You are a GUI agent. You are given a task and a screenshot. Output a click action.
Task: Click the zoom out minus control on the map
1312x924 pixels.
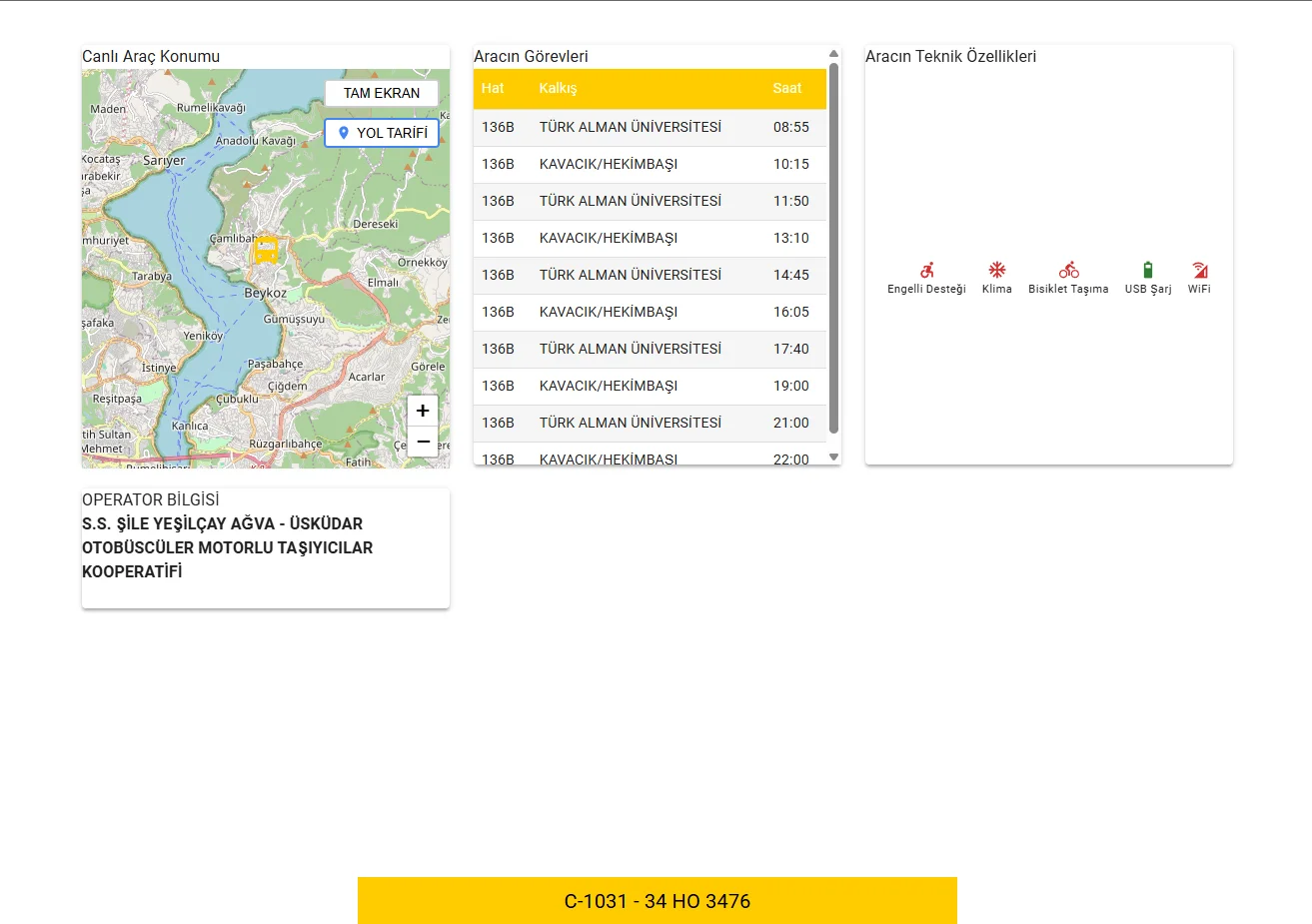click(422, 441)
